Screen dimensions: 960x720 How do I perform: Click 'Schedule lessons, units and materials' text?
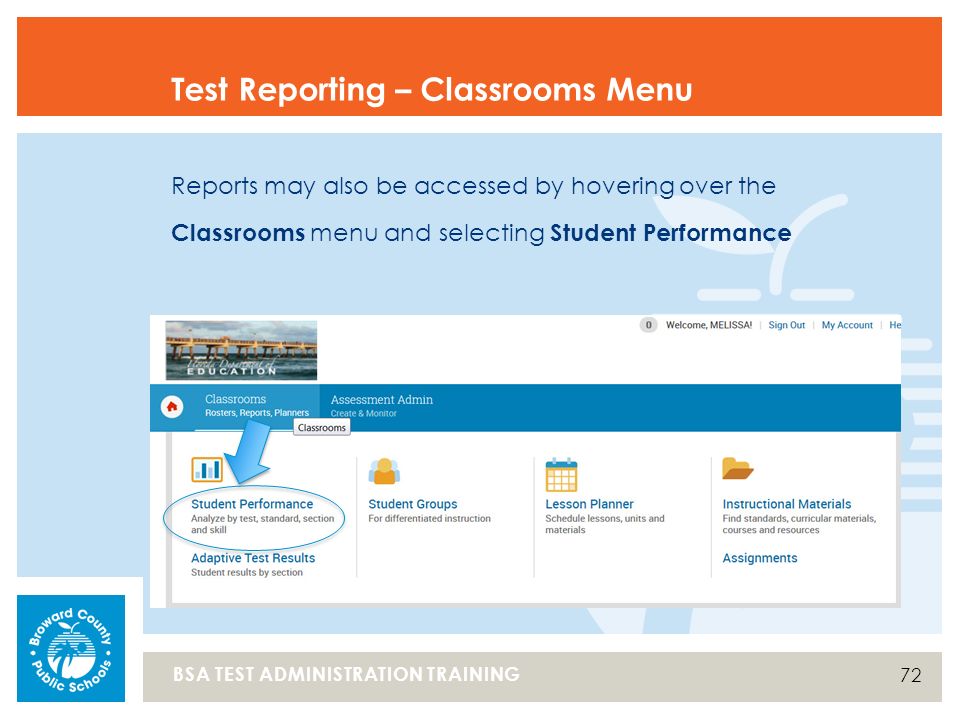[605, 524]
